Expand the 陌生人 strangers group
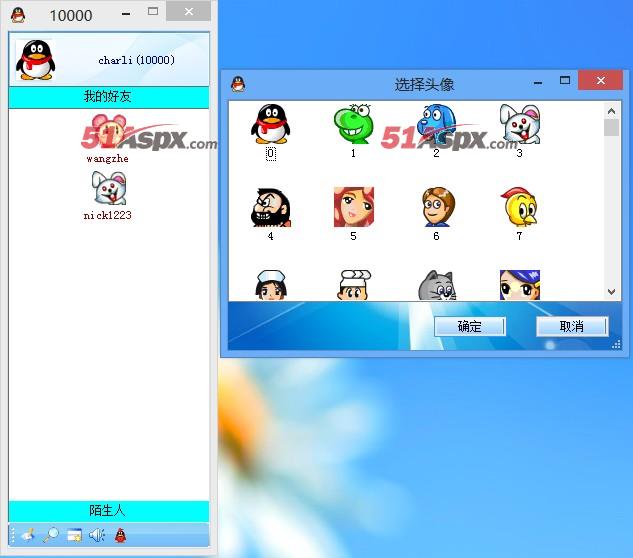Viewport: 633px width, 558px height. pyautogui.click(x=109, y=511)
